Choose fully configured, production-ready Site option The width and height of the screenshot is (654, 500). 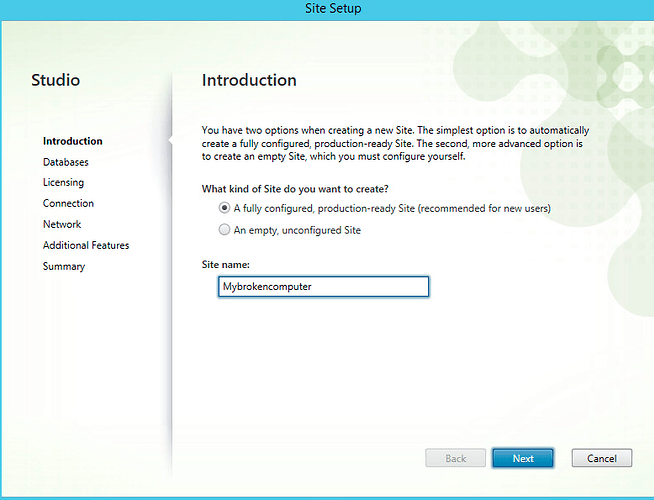pyautogui.click(x=224, y=209)
